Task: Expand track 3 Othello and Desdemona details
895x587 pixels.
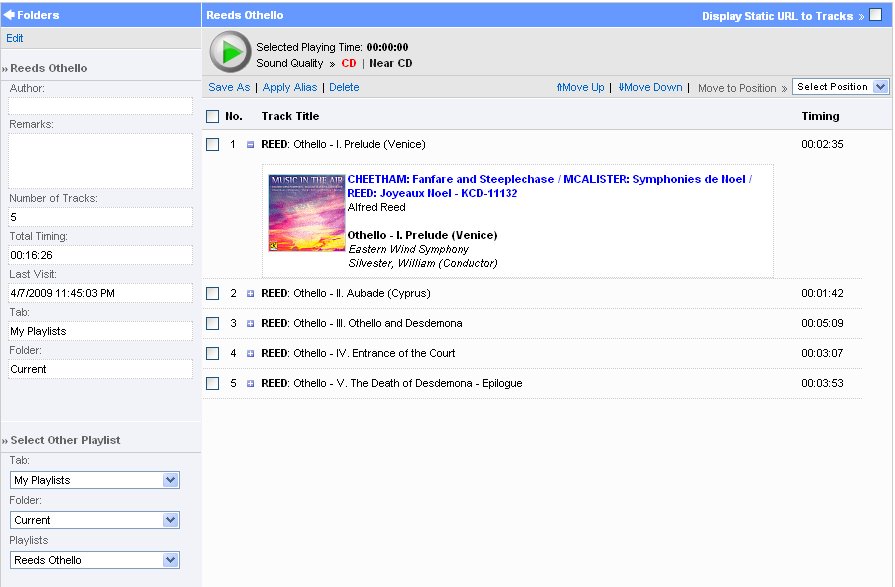Action: pos(250,323)
